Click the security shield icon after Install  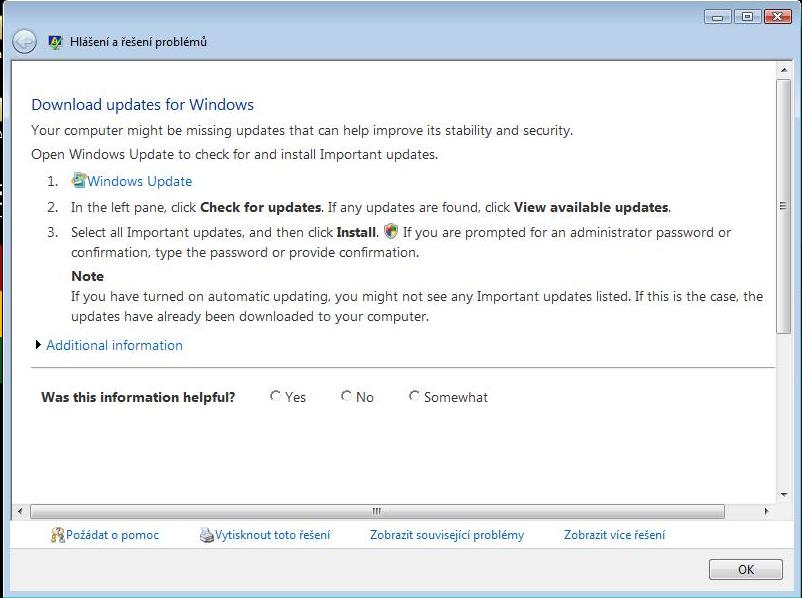click(x=391, y=231)
